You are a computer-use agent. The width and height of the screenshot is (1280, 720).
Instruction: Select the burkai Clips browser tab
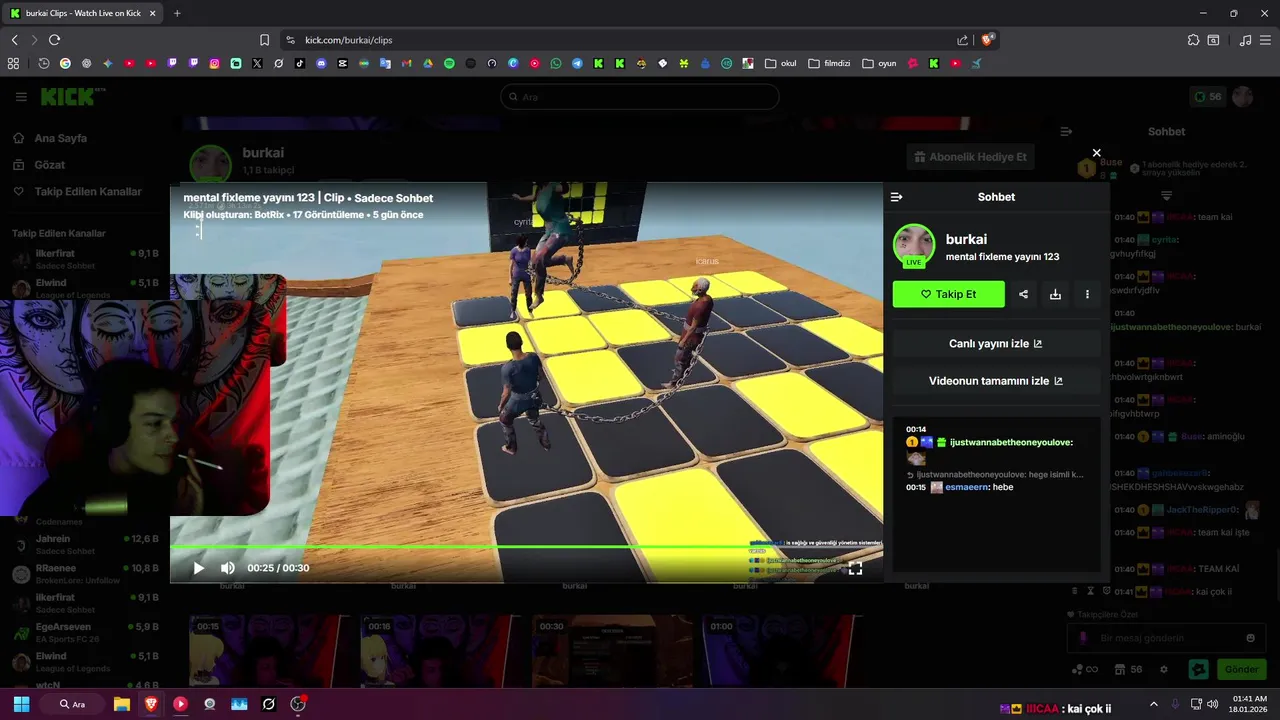pyautogui.click(x=83, y=13)
